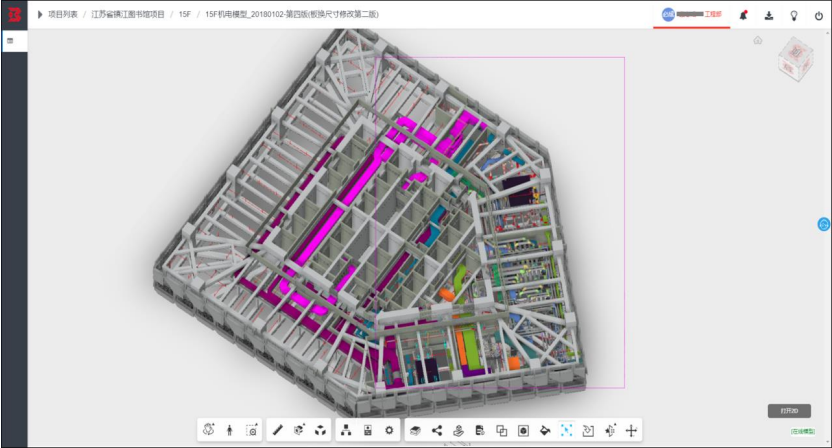Open 江苏省镇江图书馆项目 breadcrumb link

tap(128, 14)
